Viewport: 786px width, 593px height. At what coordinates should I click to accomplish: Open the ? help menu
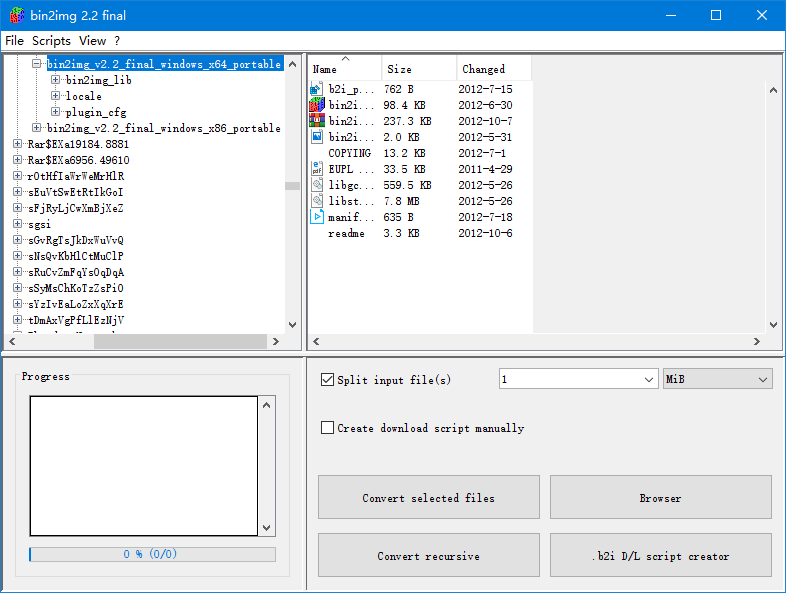click(117, 41)
